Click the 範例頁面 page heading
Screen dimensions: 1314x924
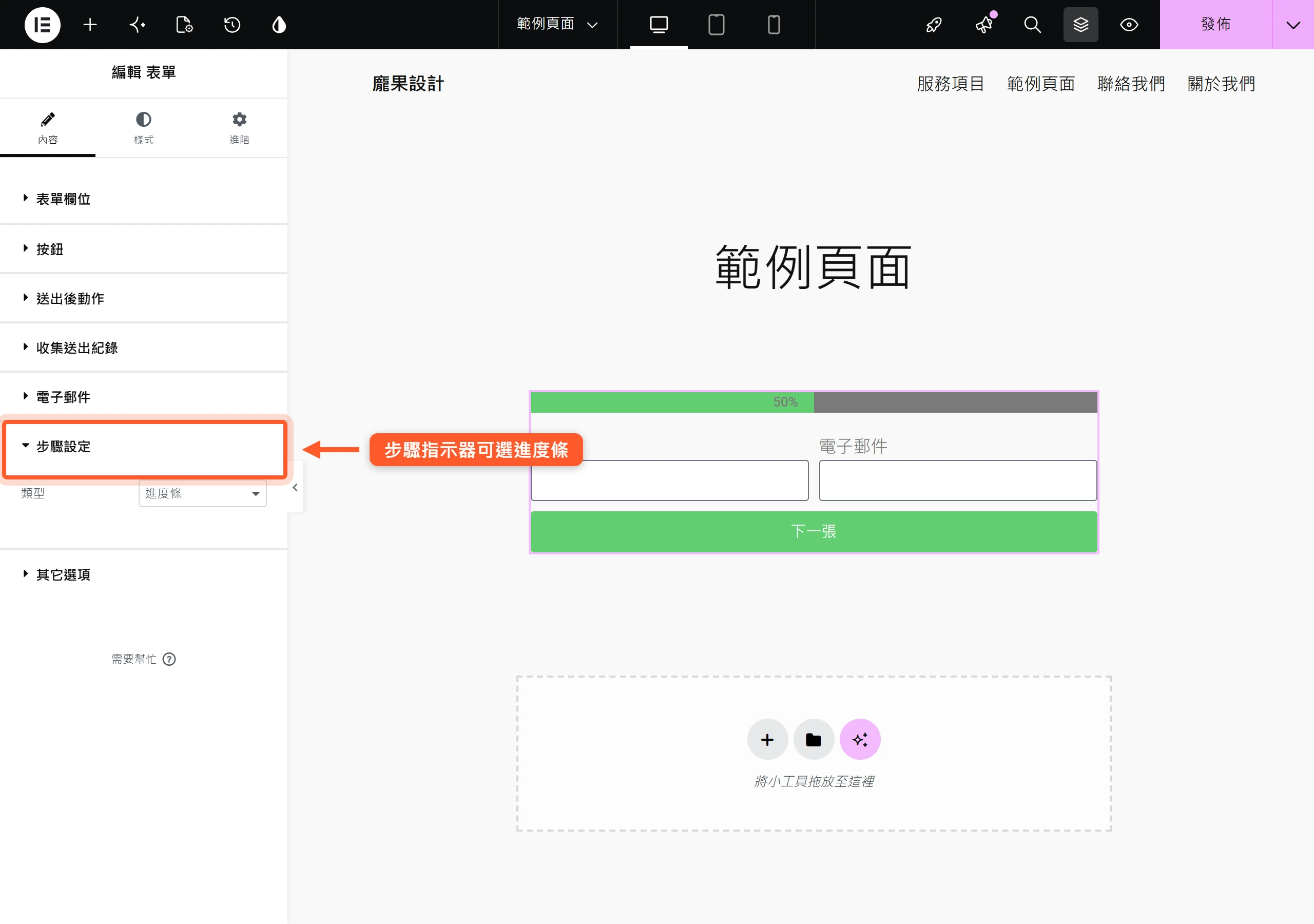(x=814, y=267)
